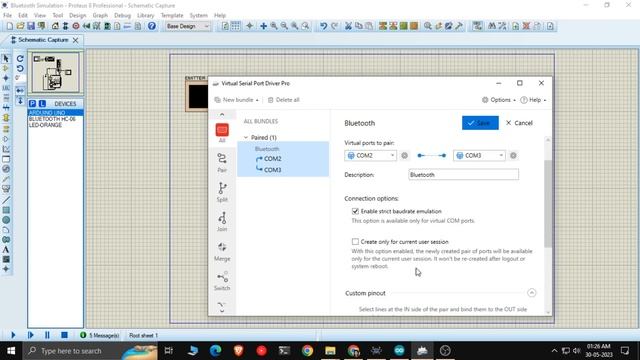Open the Base Design dropdown in Proteus toolbar
This screenshot has width=640, height=360.
pyautogui.click(x=188, y=26)
